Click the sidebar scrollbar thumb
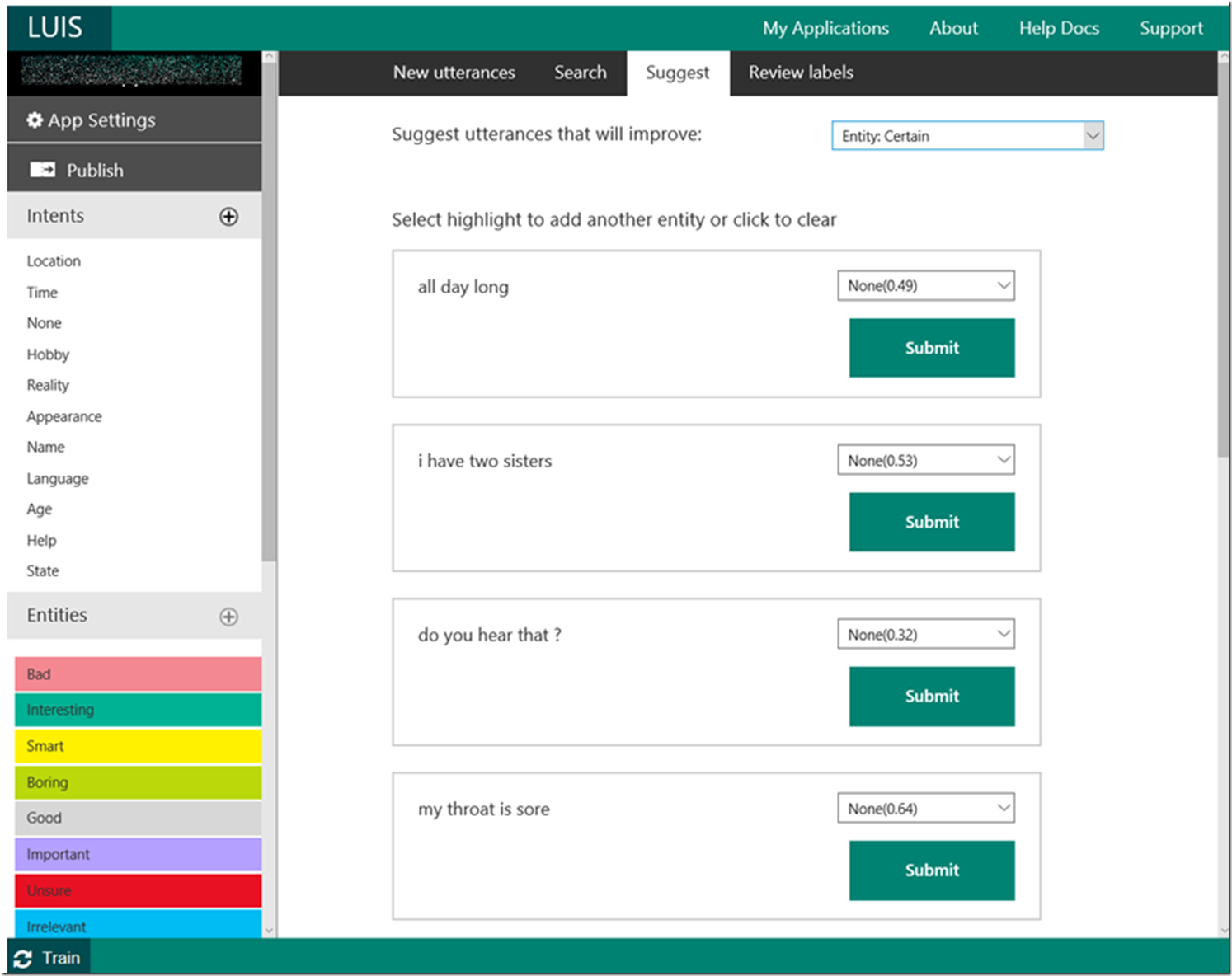 (269, 312)
